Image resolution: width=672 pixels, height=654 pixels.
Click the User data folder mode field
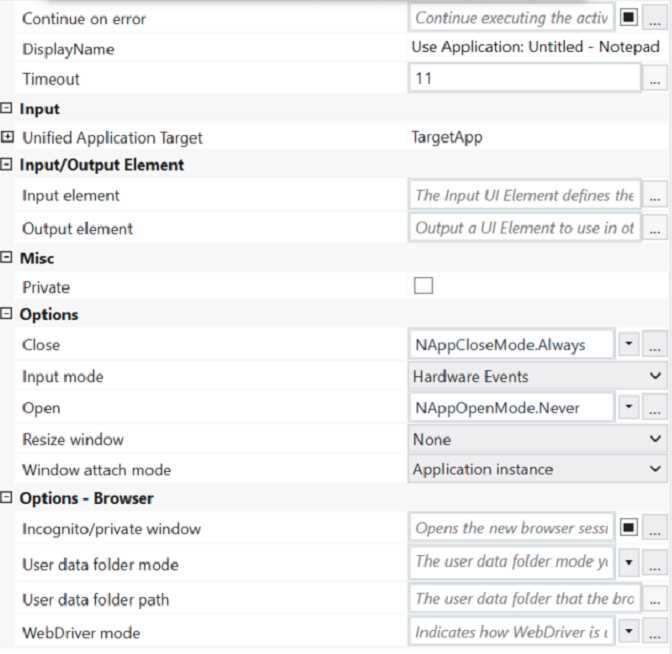(x=512, y=562)
